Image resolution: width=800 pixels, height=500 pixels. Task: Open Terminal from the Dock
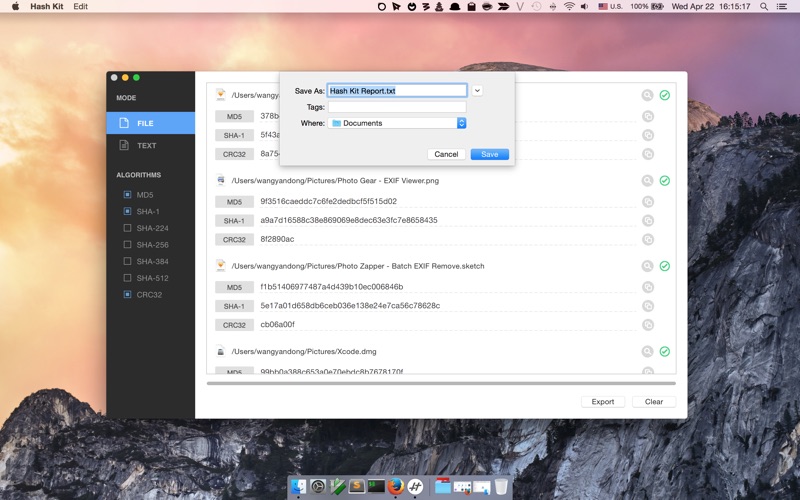376,486
